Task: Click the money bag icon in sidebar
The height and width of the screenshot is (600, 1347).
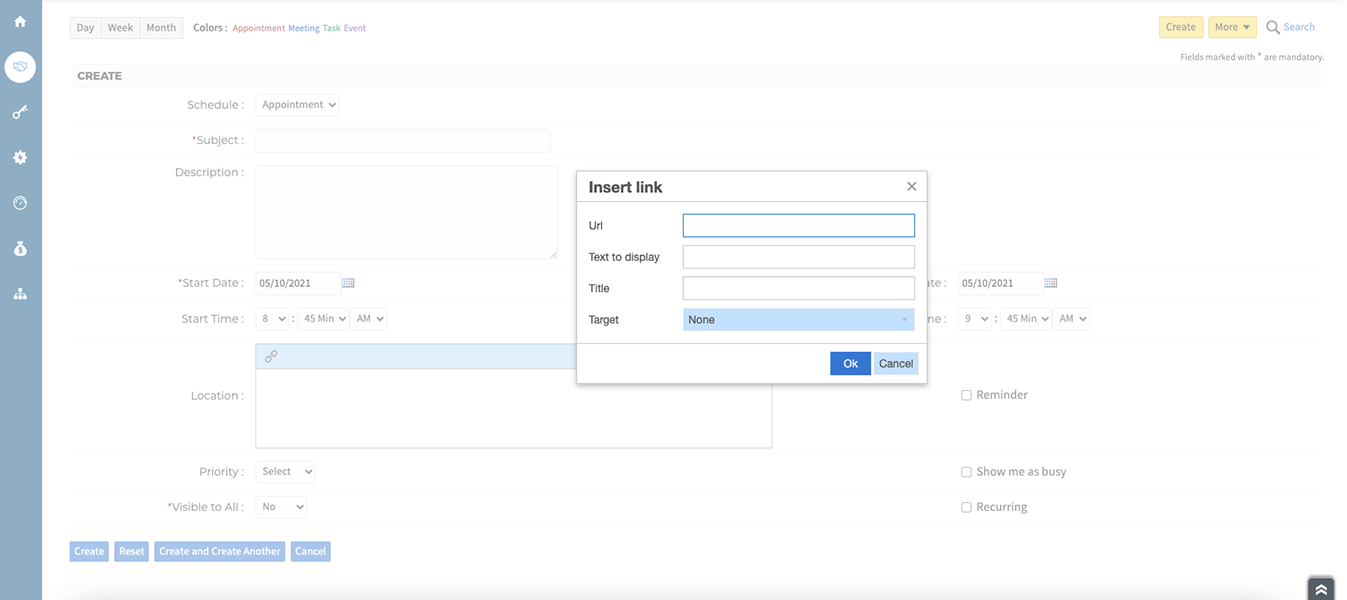Action: click(20, 248)
